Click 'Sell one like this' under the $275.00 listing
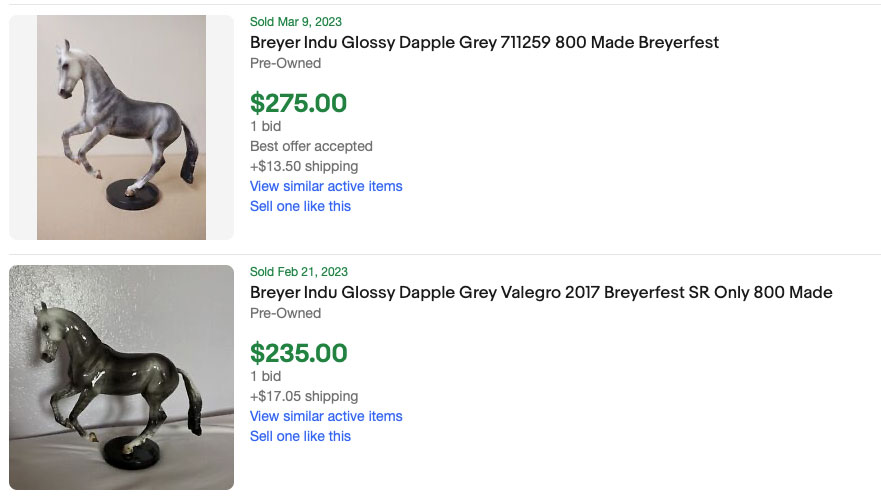Screen dimensions: 881x496 (300, 206)
